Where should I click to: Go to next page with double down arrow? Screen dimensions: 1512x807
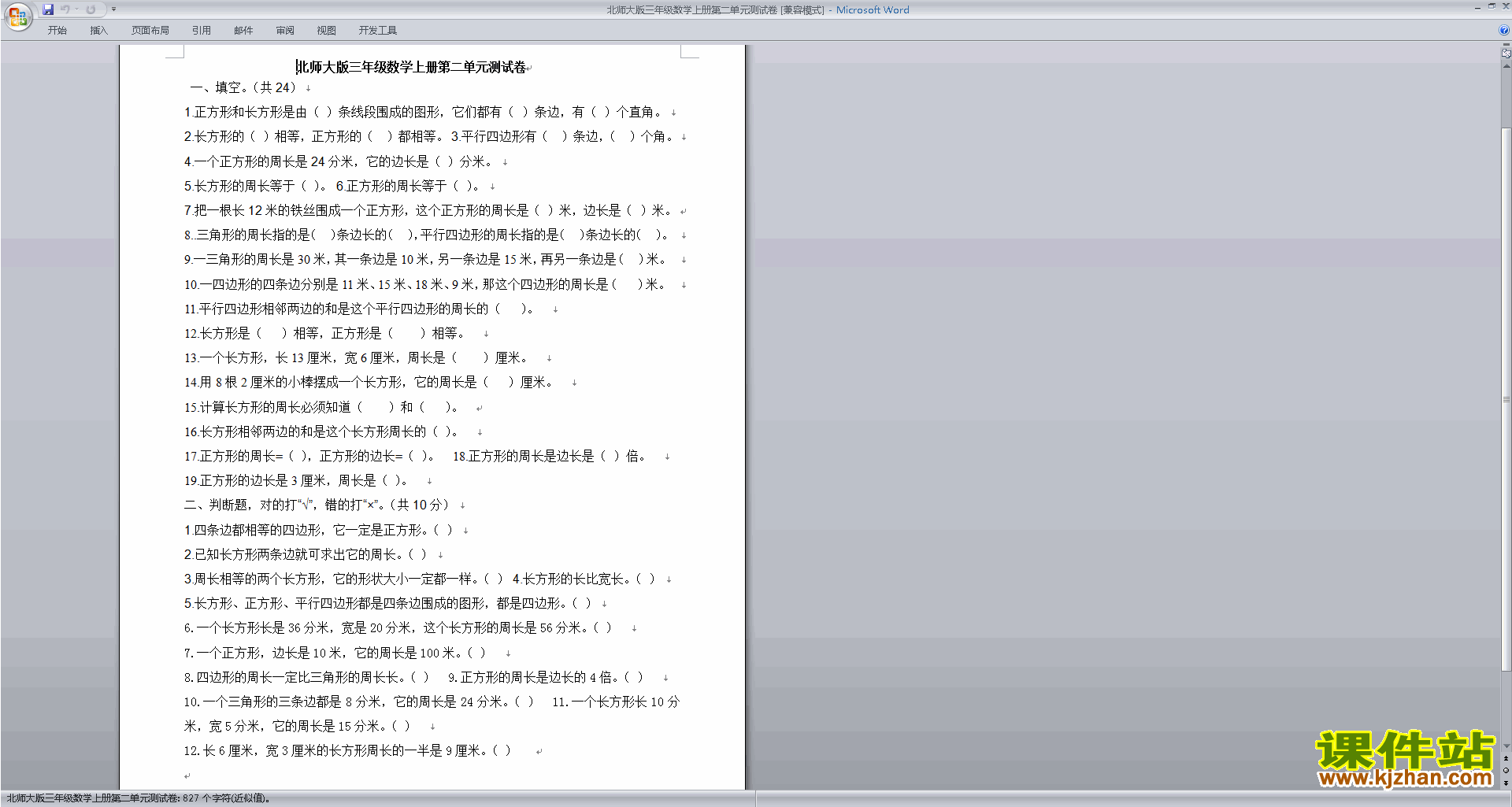coord(1506,783)
